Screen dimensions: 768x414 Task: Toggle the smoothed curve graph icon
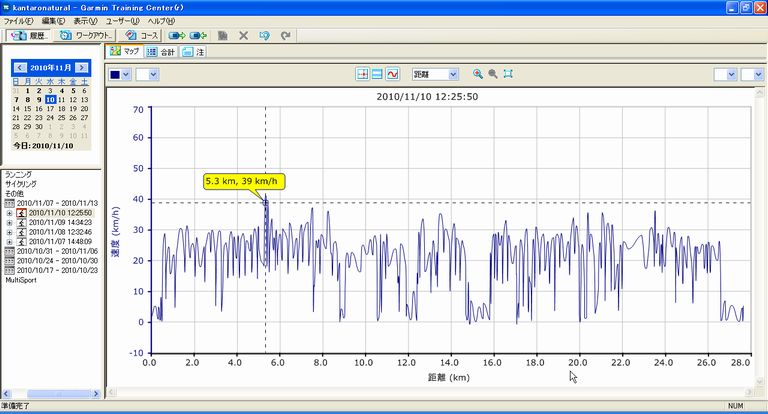pos(392,74)
